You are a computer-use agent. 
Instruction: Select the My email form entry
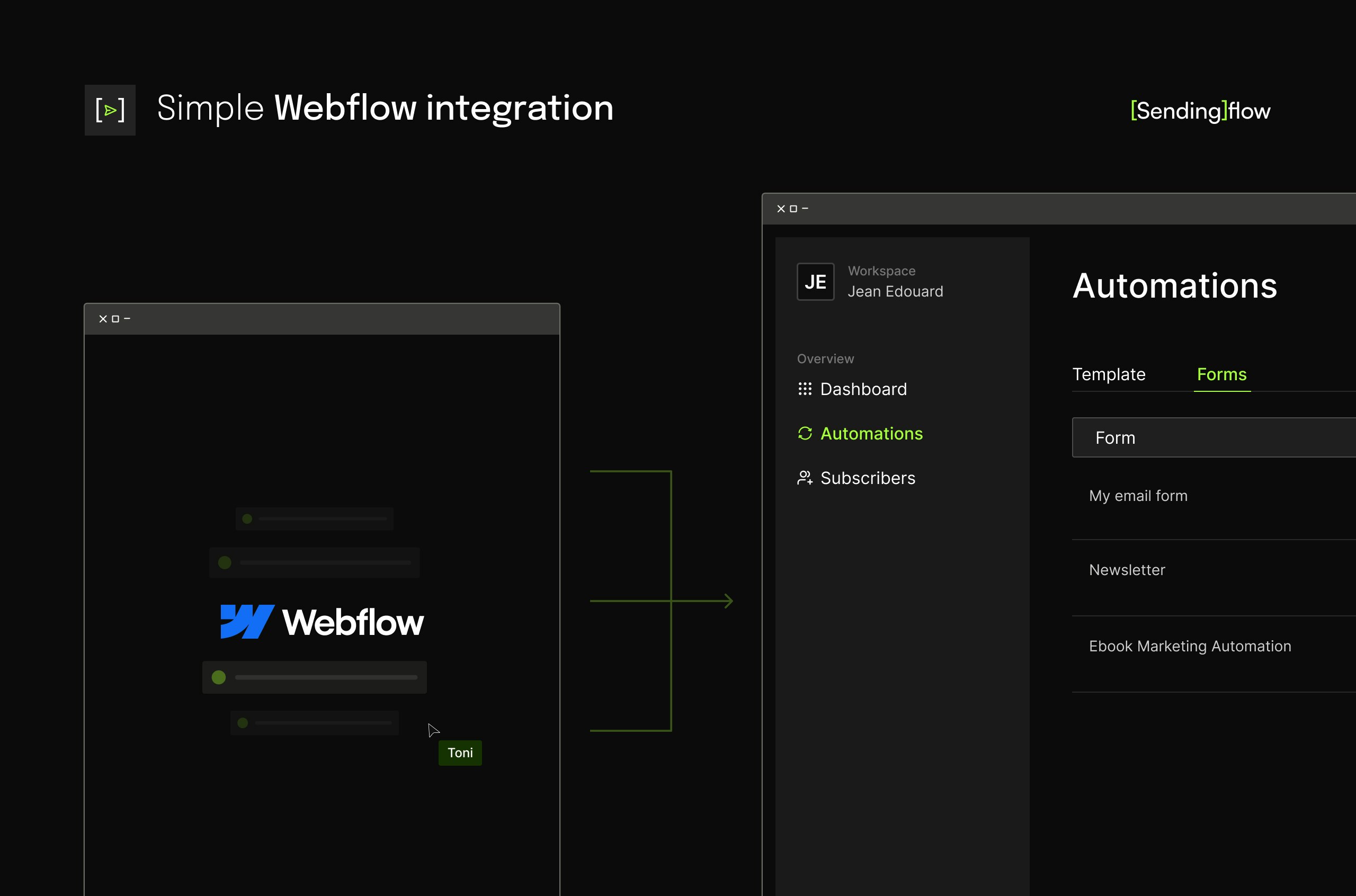[1138, 496]
